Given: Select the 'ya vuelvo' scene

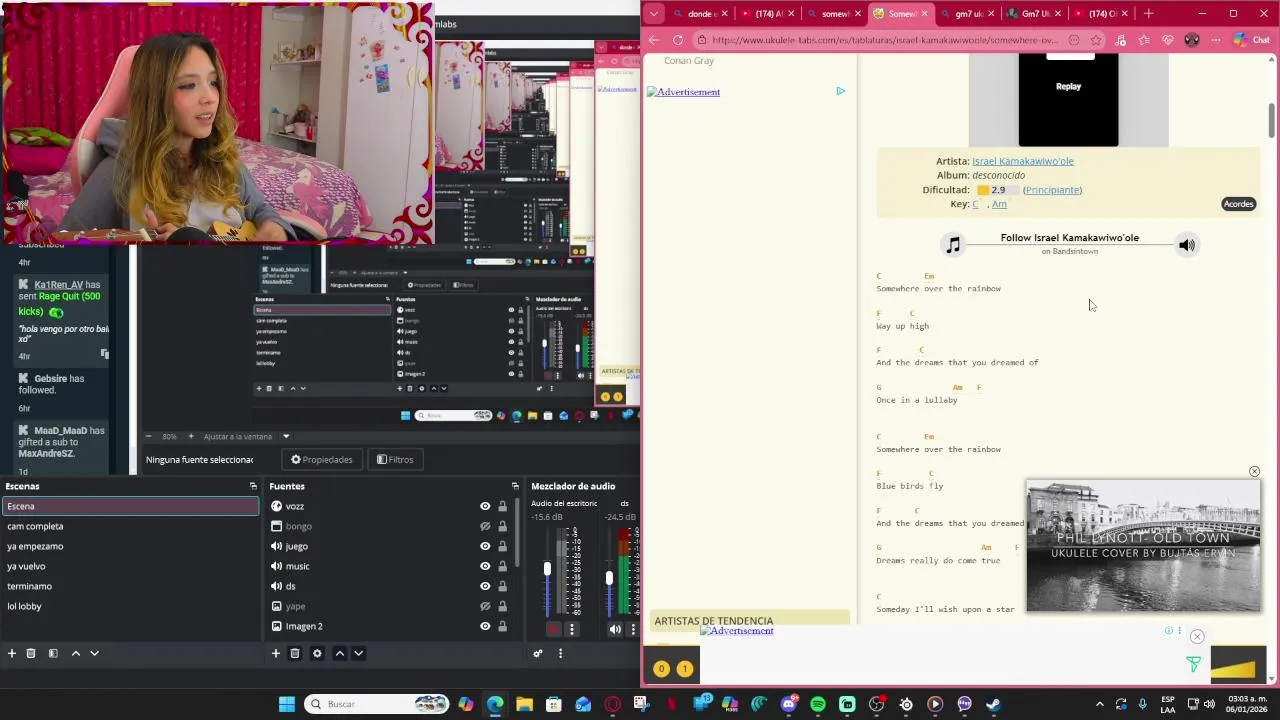Looking at the screenshot, I should (130, 566).
